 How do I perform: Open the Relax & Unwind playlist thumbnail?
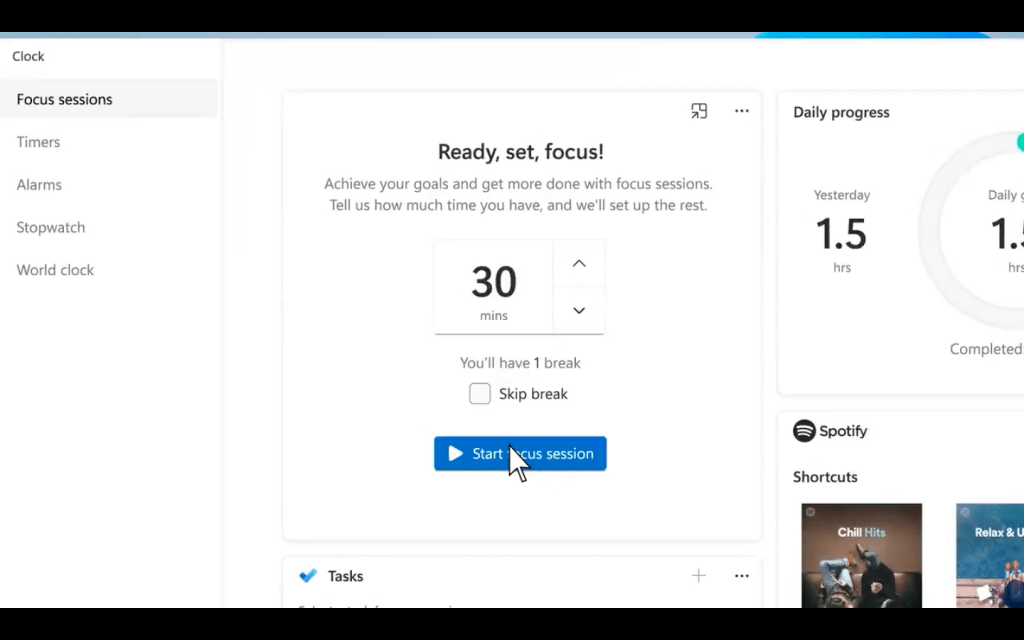pos(990,555)
